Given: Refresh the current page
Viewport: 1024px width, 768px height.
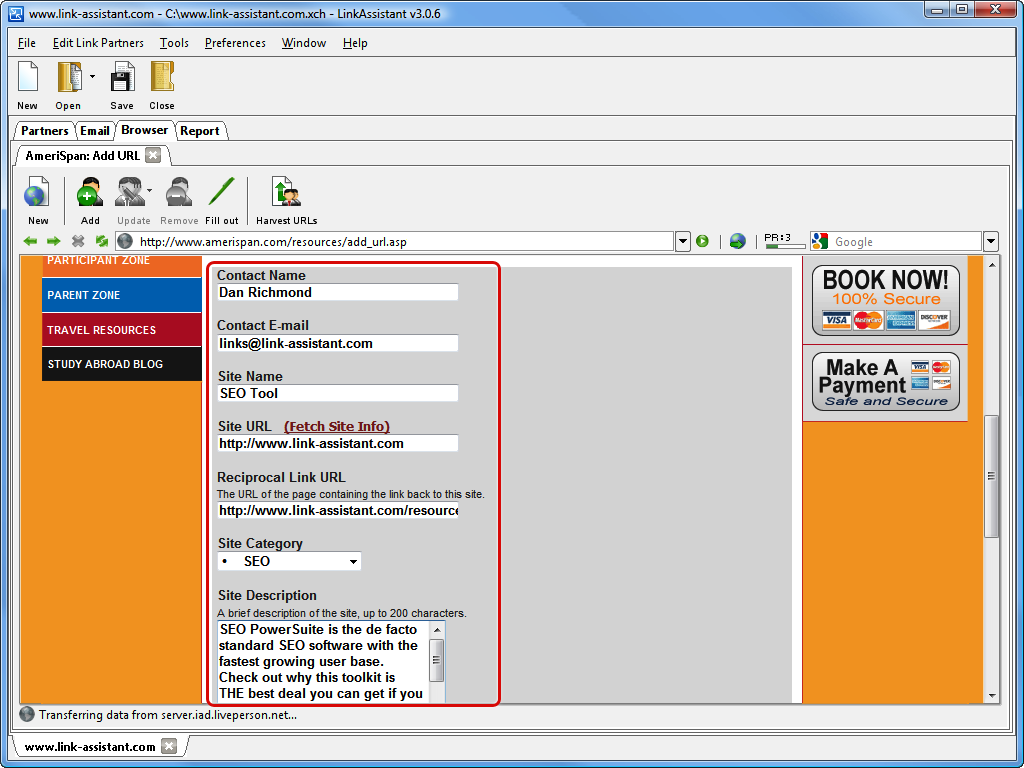Looking at the screenshot, I should [x=101, y=242].
